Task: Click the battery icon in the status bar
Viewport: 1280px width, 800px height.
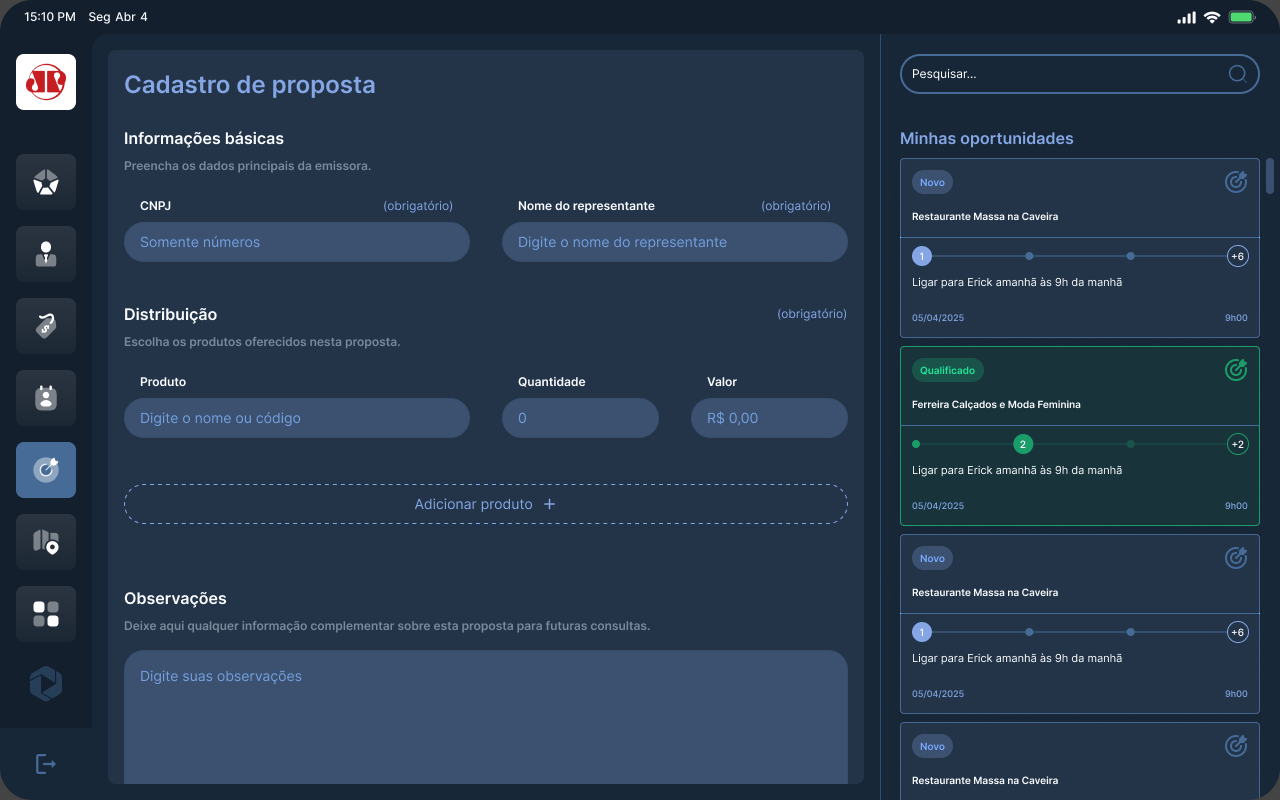Action: pyautogui.click(x=1242, y=17)
